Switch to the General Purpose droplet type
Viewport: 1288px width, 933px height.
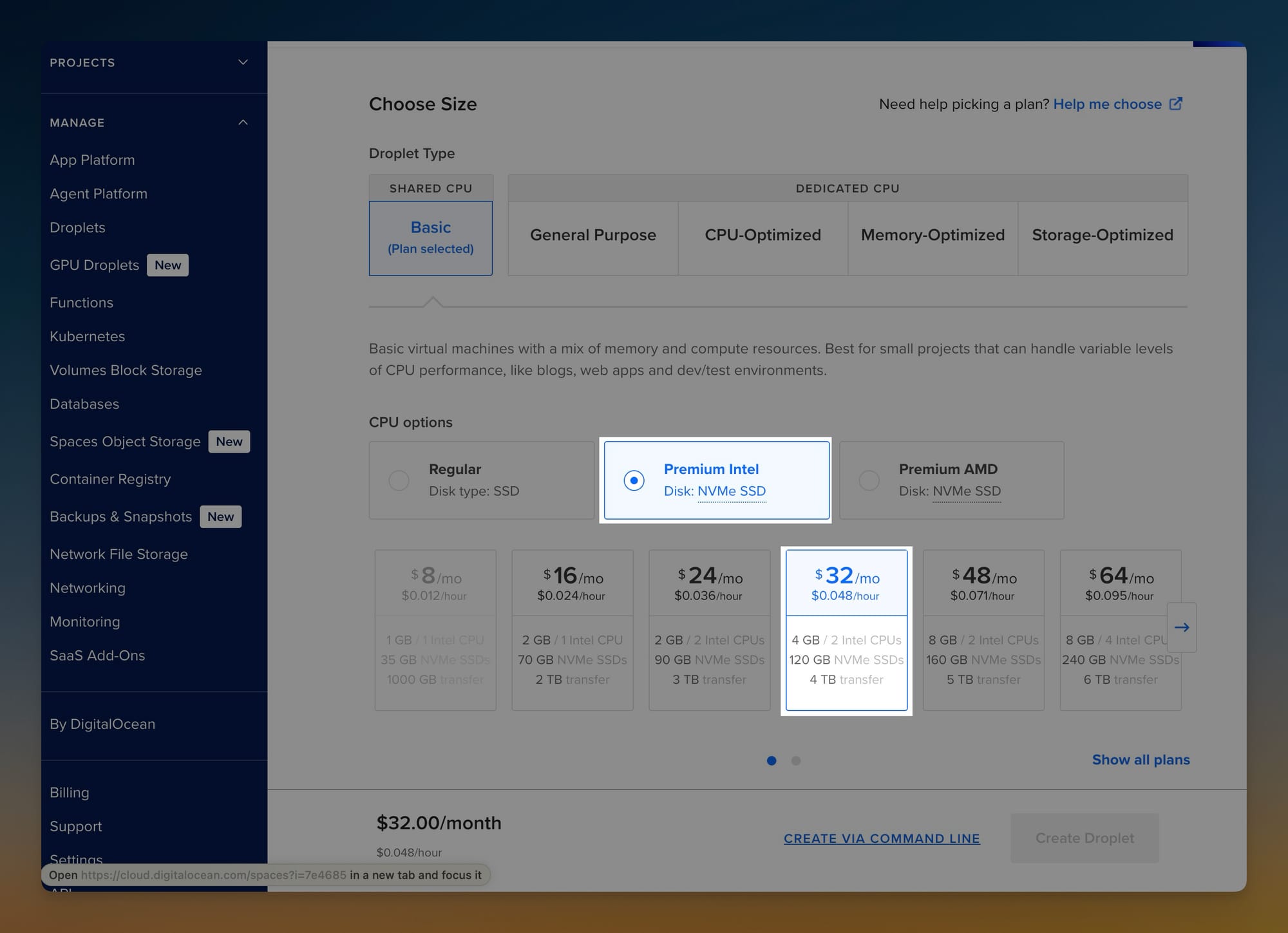click(x=592, y=235)
